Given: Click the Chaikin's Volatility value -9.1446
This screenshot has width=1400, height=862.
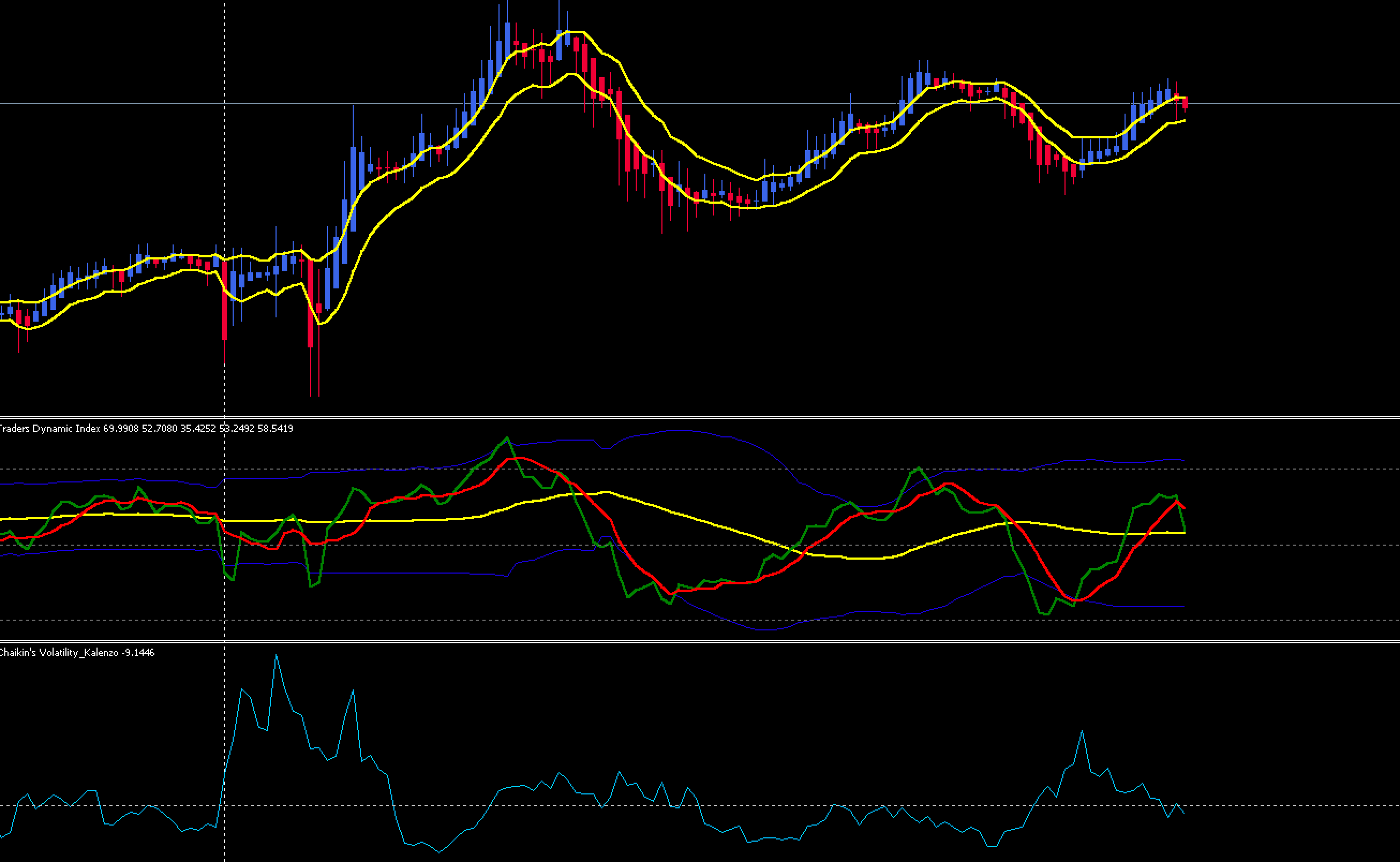Looking at the screenshot, I should tap(138, 652).
